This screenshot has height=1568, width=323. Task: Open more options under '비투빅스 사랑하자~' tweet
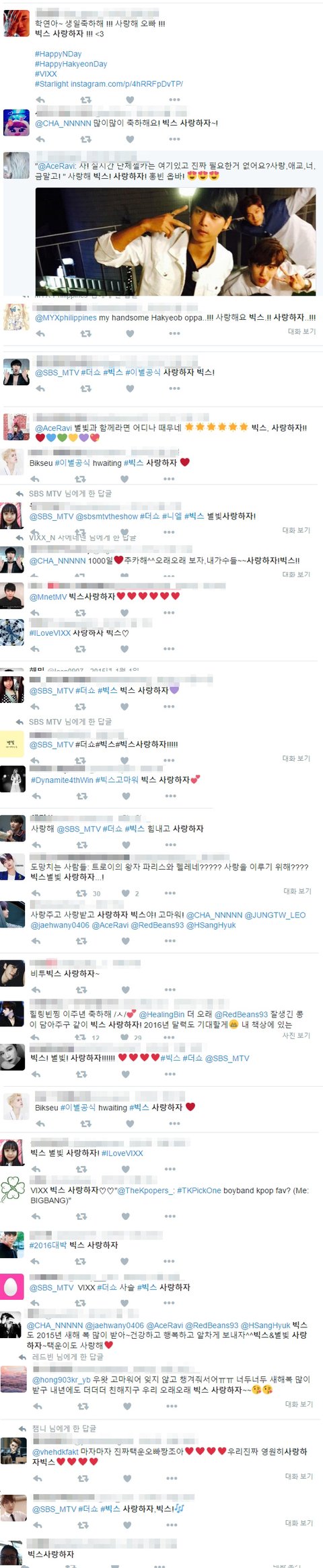pos(170,989)
